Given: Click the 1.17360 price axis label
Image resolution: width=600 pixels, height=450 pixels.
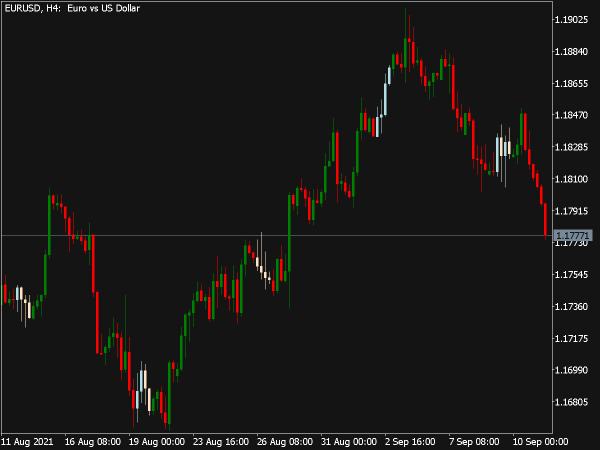Looking at the screenshot, I should (x=571, y=307).
